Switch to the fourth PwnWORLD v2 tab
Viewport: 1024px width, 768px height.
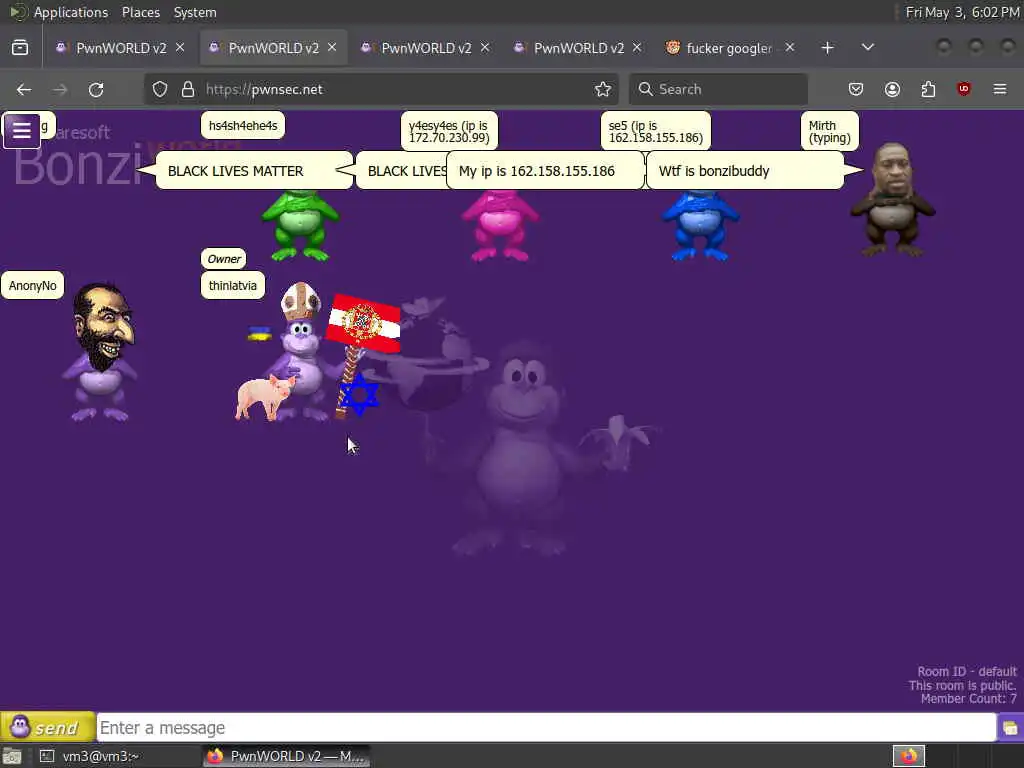(579, 48)
